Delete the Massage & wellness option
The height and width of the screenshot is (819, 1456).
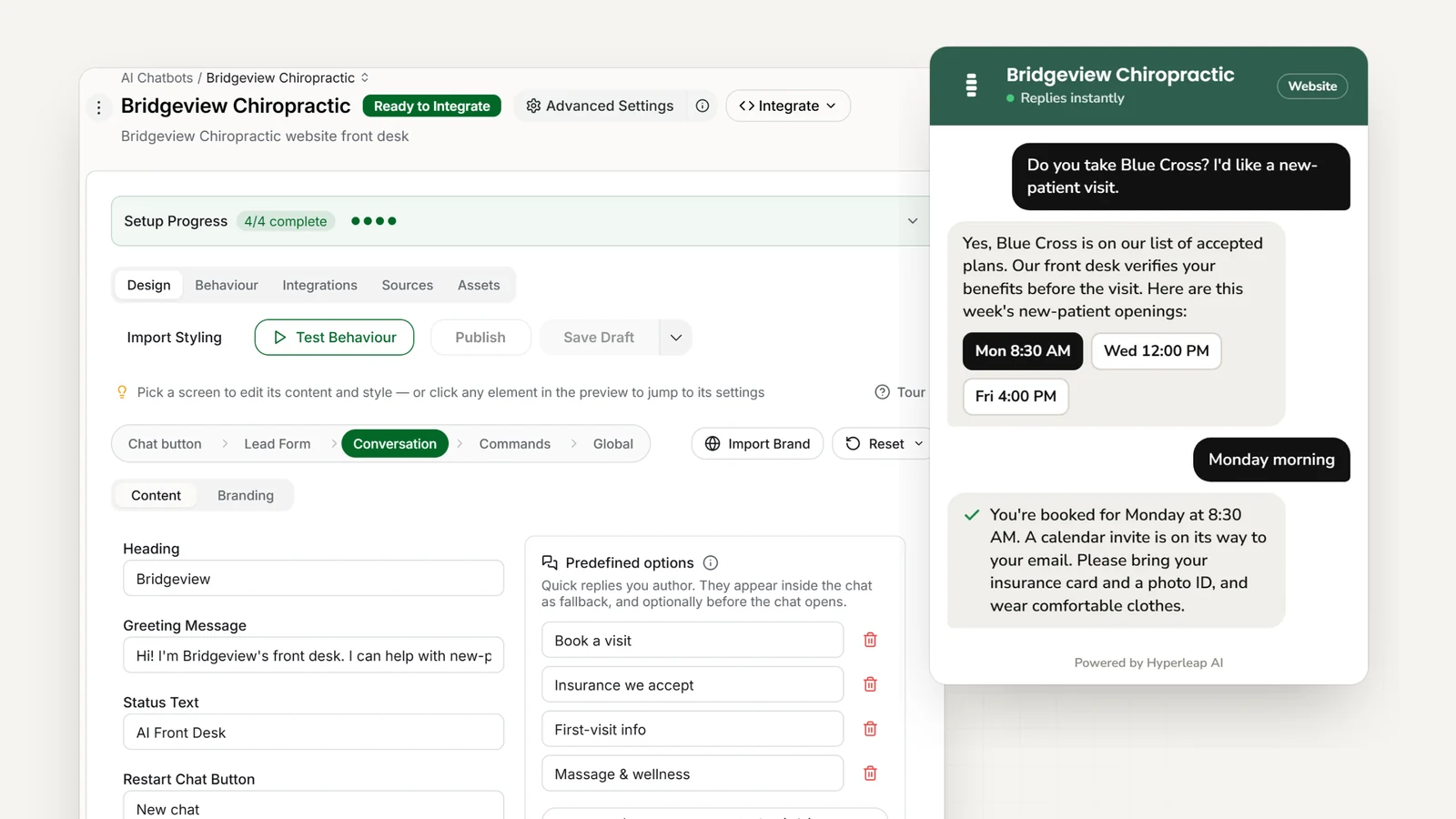coord(870,773)
